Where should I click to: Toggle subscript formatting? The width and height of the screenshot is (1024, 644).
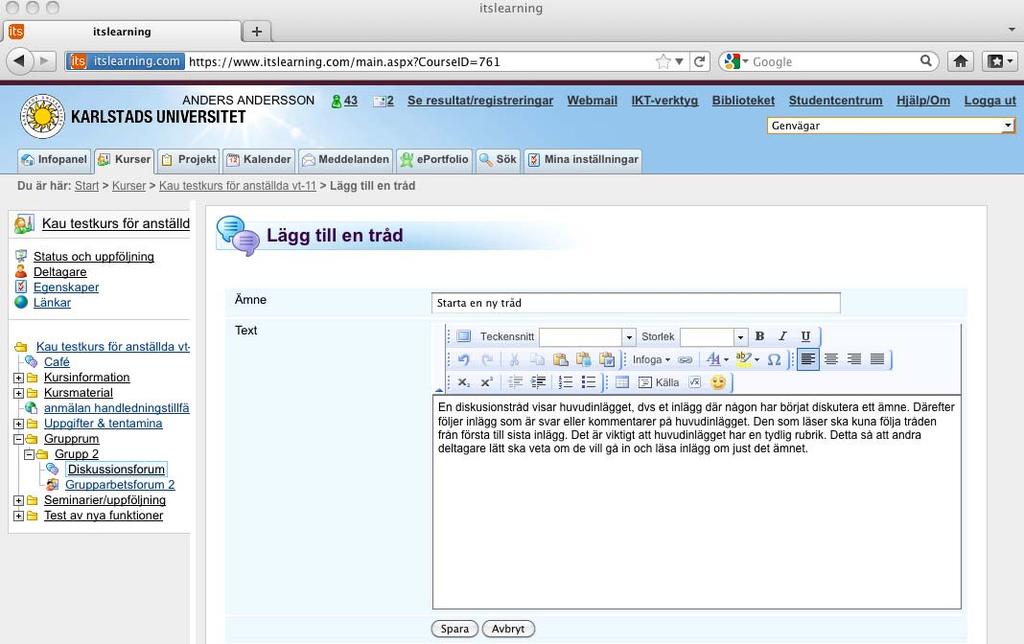(x=464, y=382)
